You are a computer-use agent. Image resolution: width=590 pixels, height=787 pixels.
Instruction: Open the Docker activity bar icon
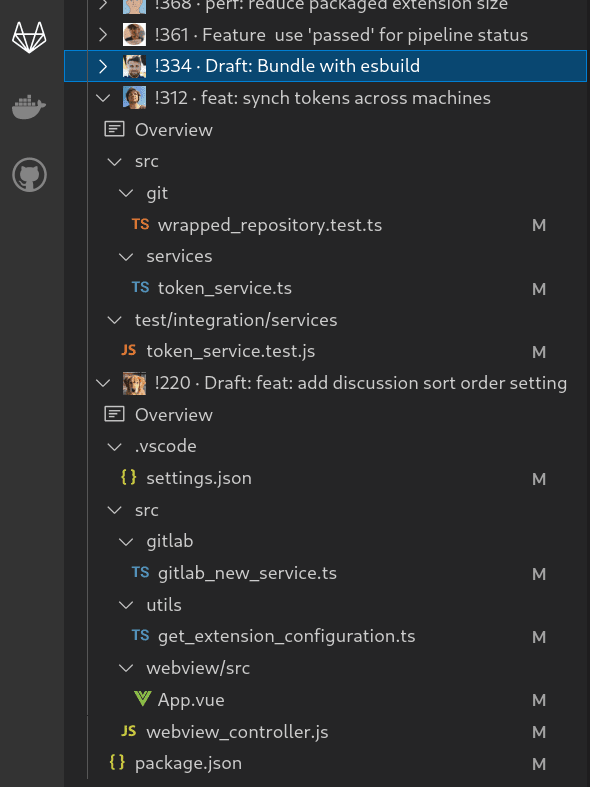point(29,106)
